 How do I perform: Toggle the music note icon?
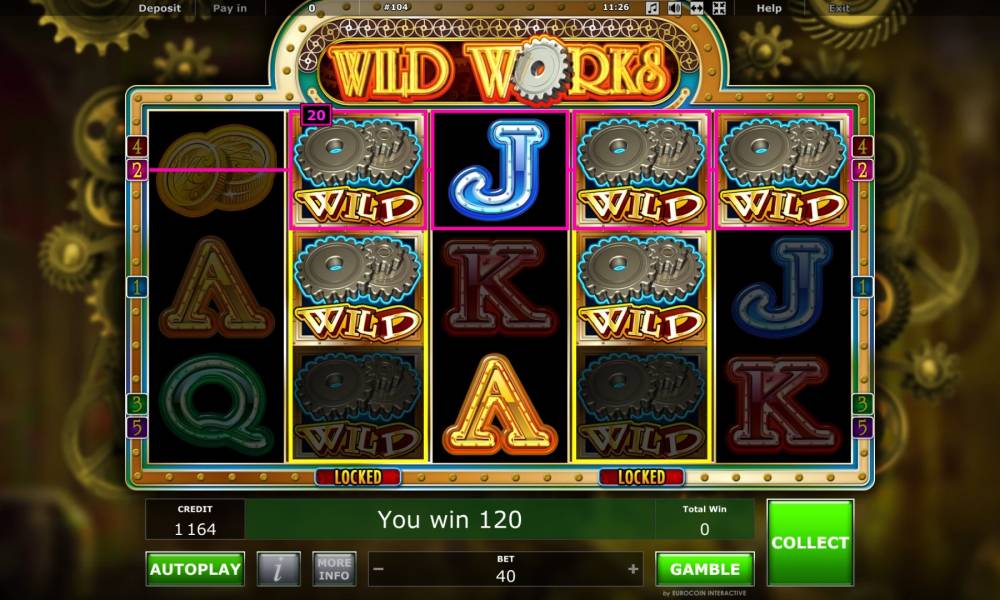[652, 8]
